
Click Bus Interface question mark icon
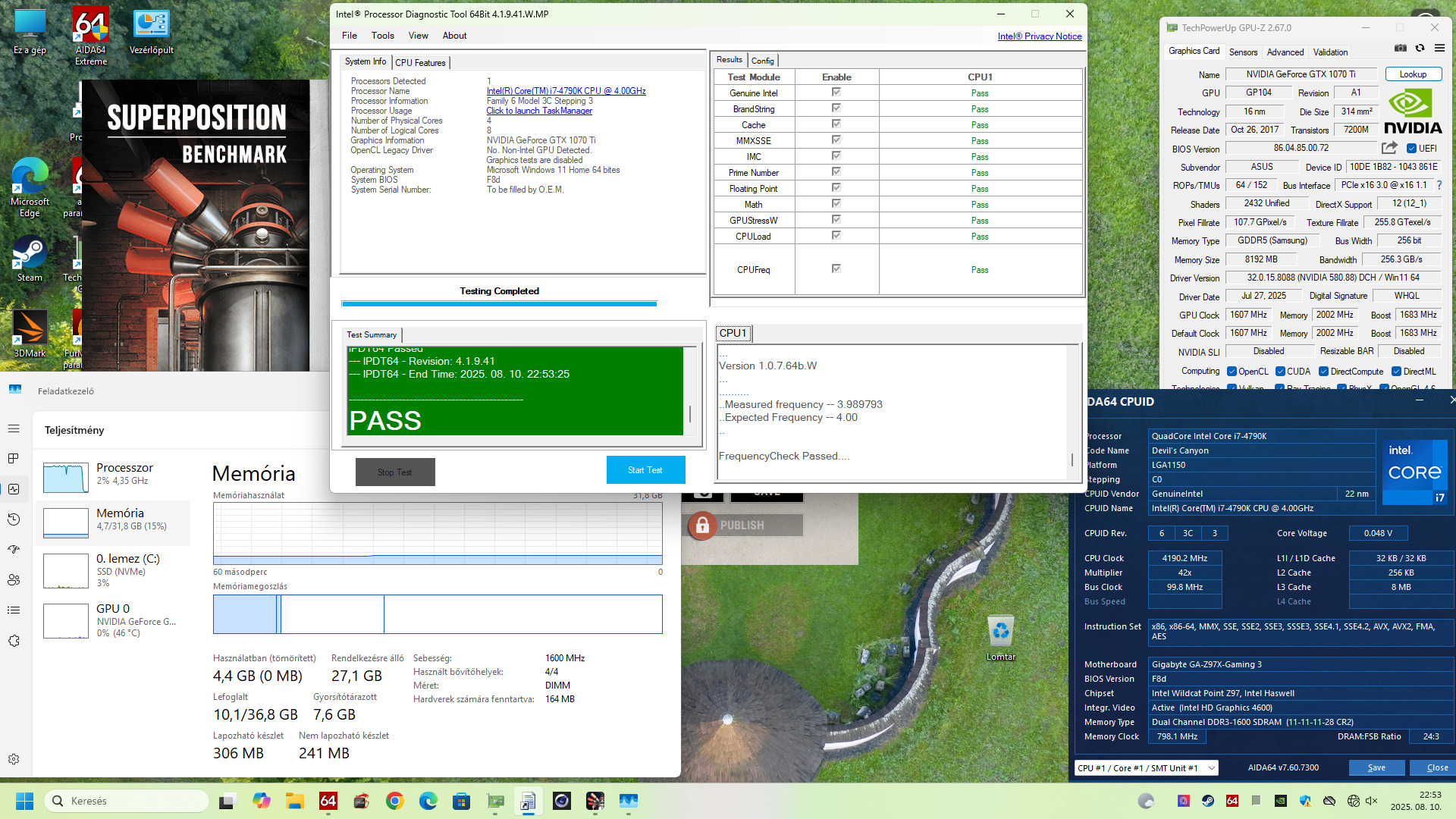pos(1439,185)
